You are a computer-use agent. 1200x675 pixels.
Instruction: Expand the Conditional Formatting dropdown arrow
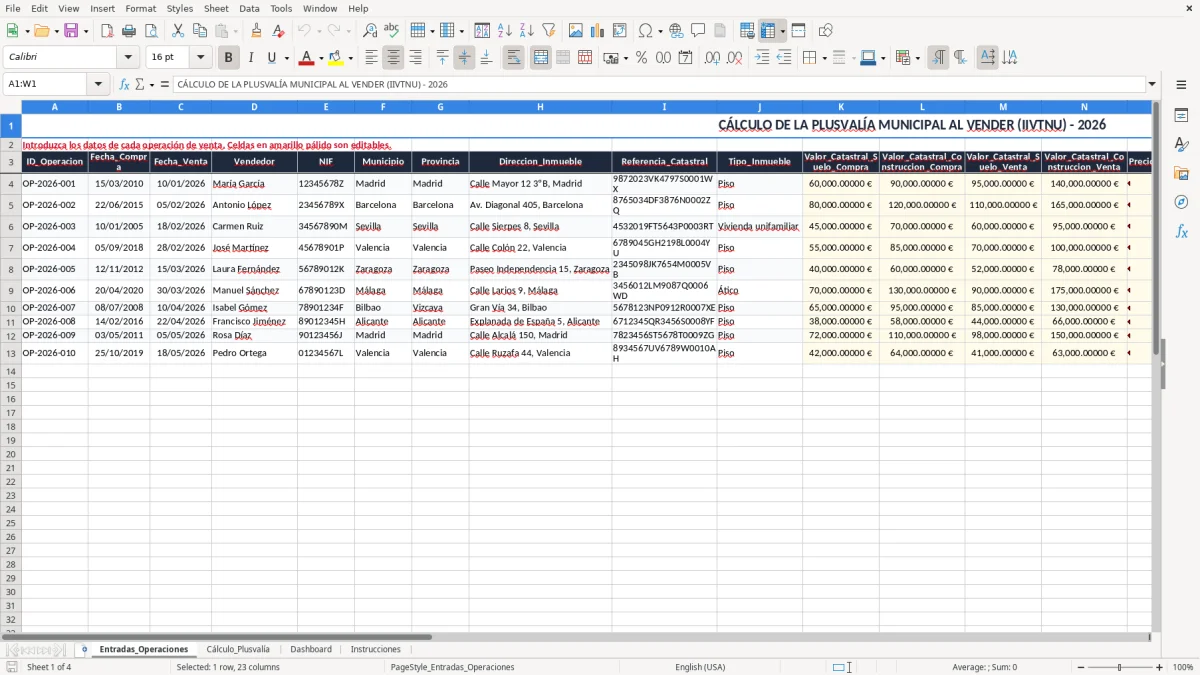coord(917,58)
